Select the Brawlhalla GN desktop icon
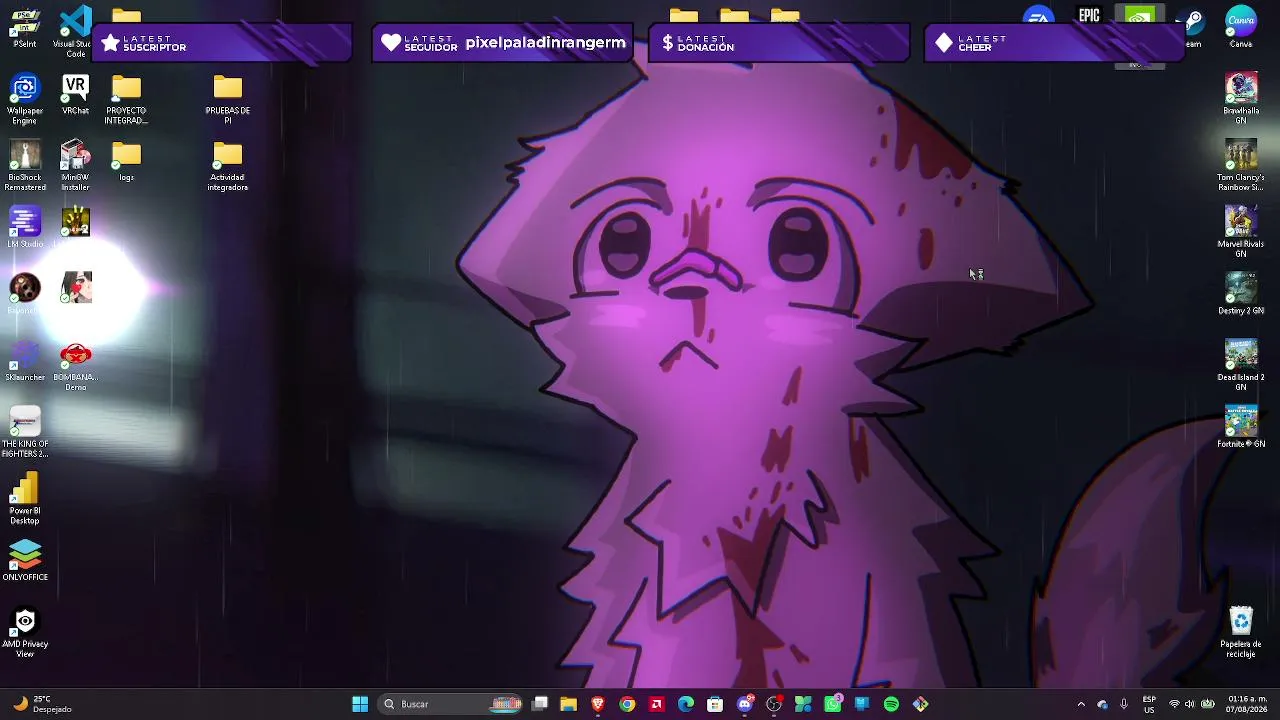The height and width of the screenshot is (720, 1280). coord(1241,99)
